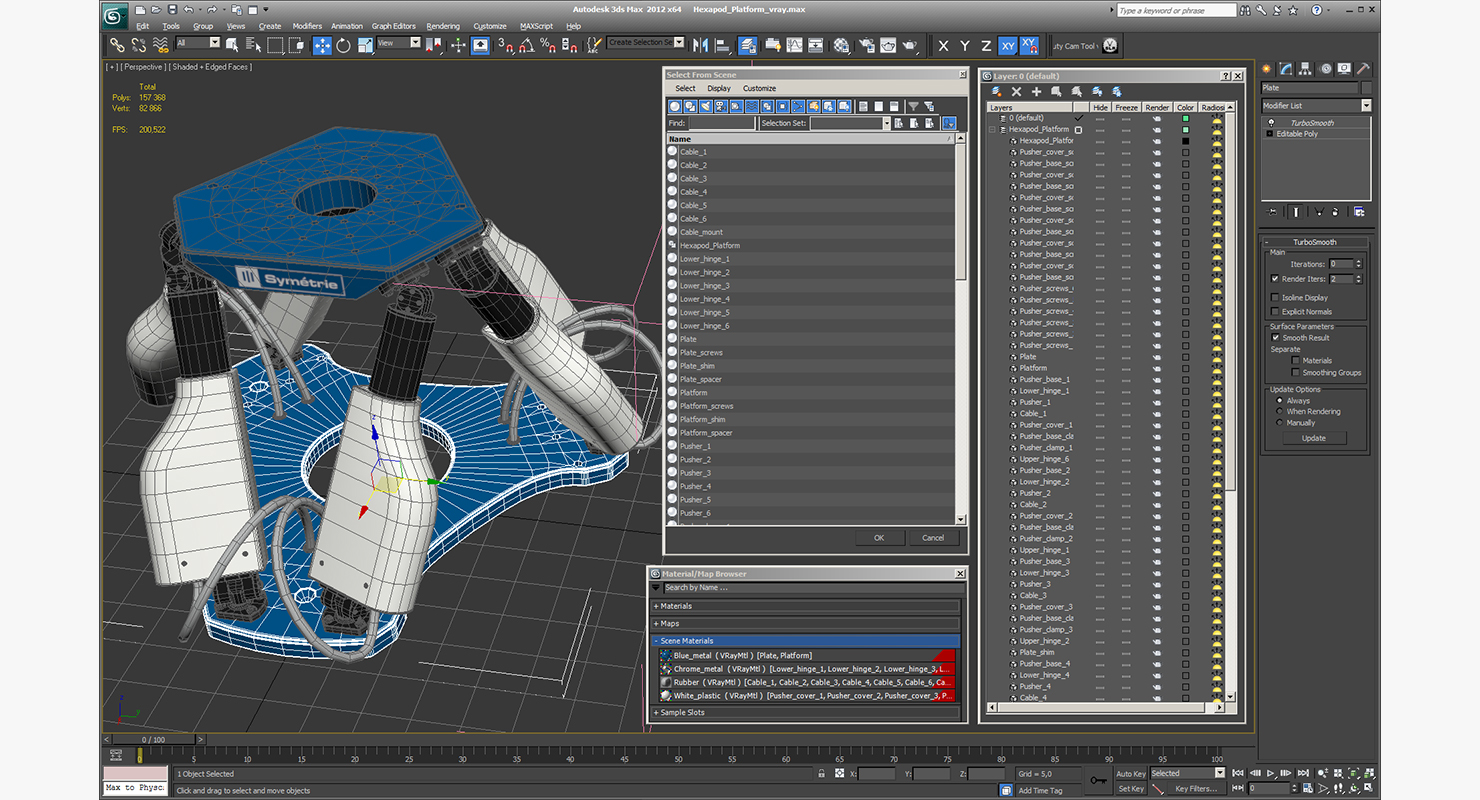
Task: Select Lower_hinge_3 in the scene list
Action: click(704, 286)
